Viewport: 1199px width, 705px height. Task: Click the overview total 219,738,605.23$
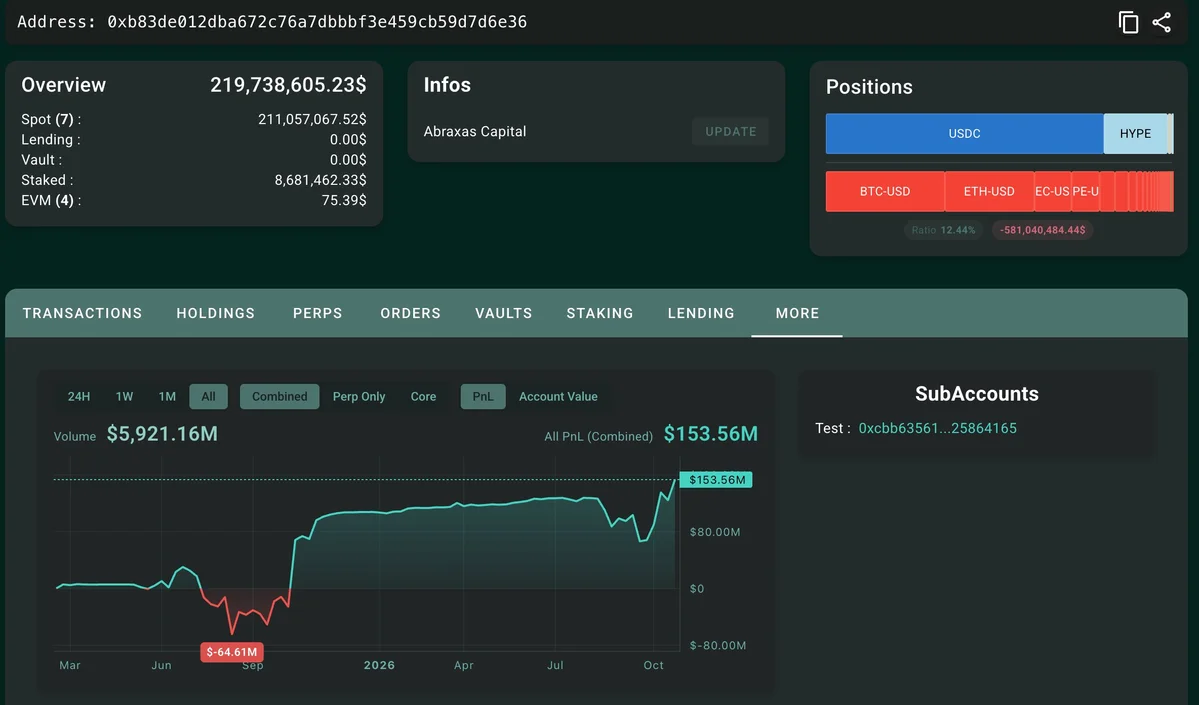click(x=288, y=85)
